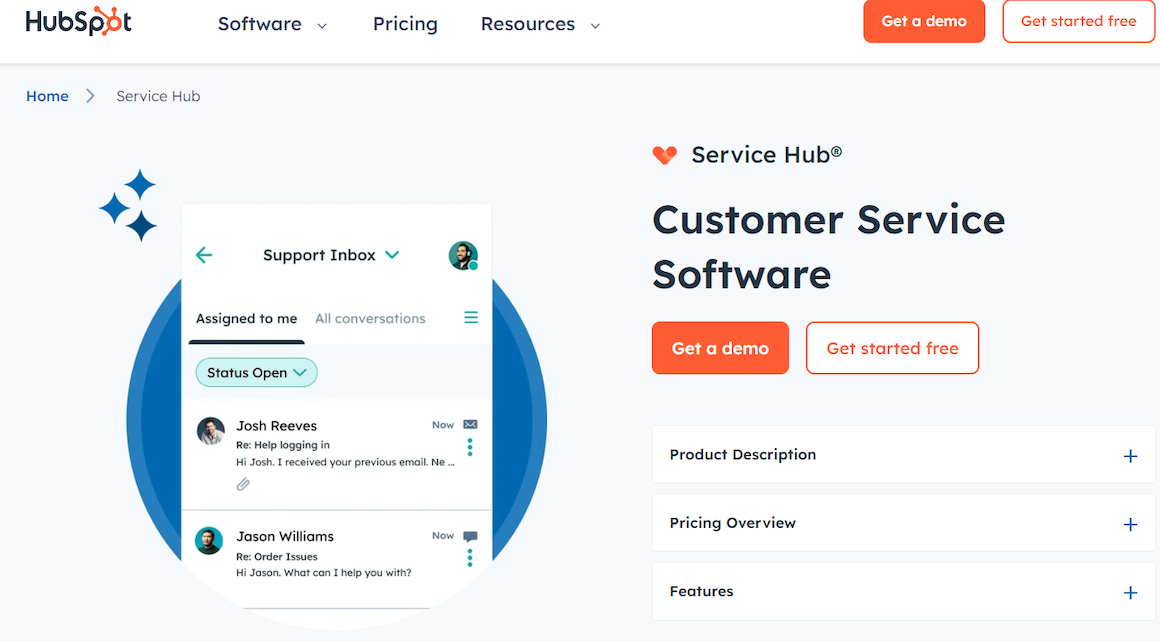Open the Software dropdown
This screenshot has height=641, width=1160.
[271, 24]
